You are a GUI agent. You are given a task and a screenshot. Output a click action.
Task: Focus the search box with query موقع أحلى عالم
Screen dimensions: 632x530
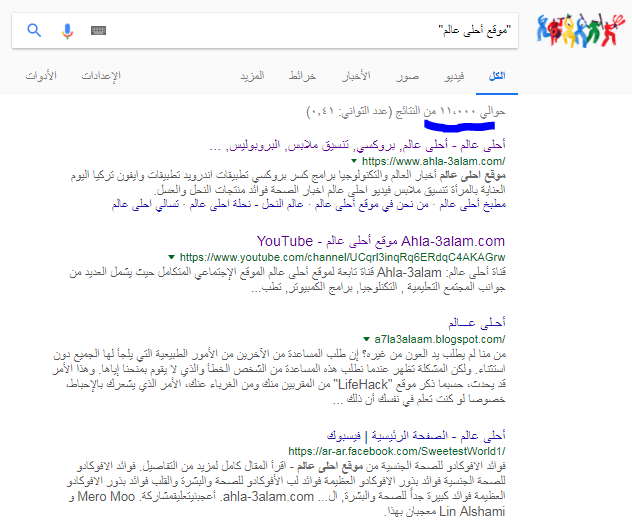[265, 31]
